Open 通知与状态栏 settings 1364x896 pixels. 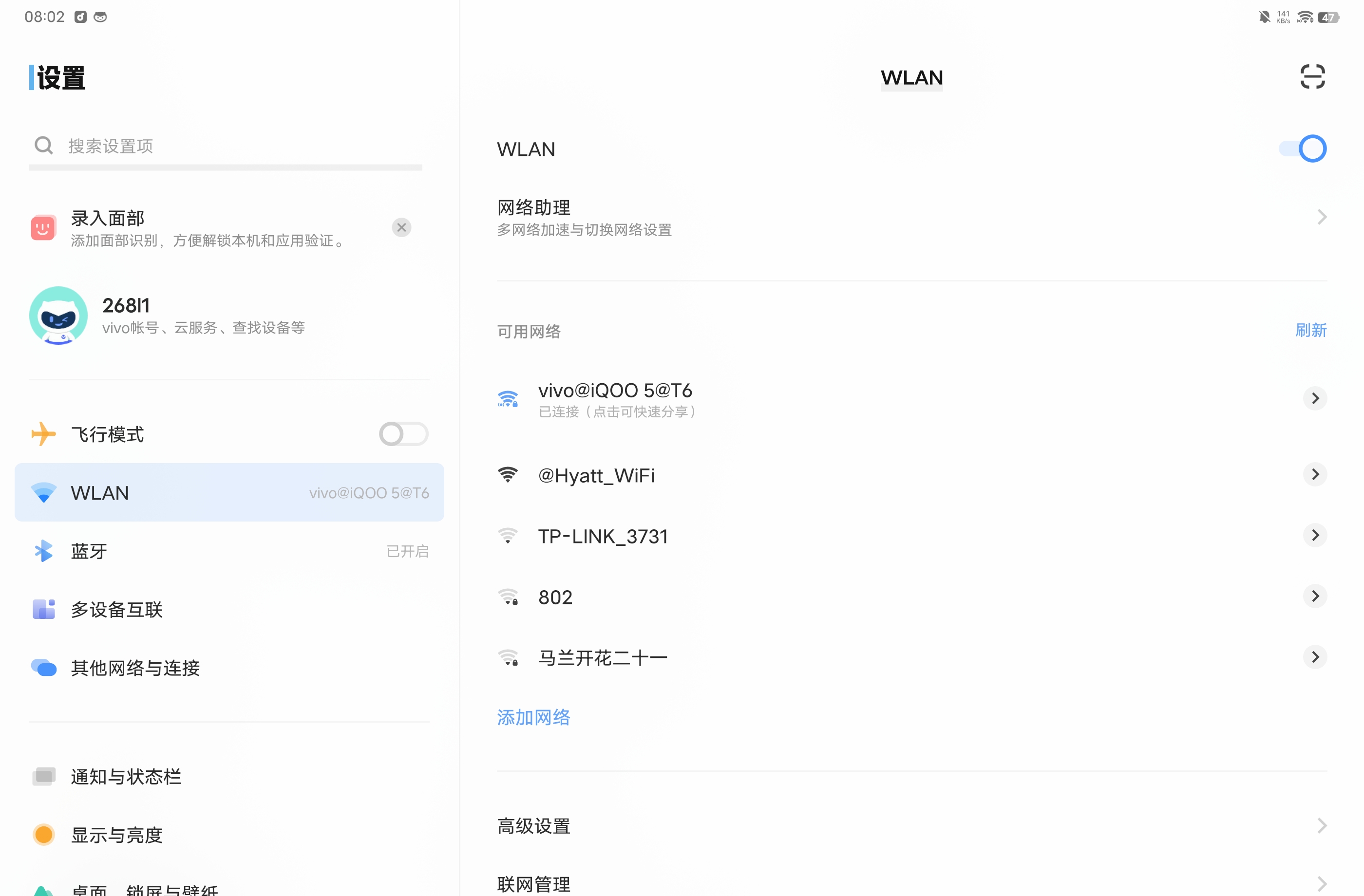229,776
